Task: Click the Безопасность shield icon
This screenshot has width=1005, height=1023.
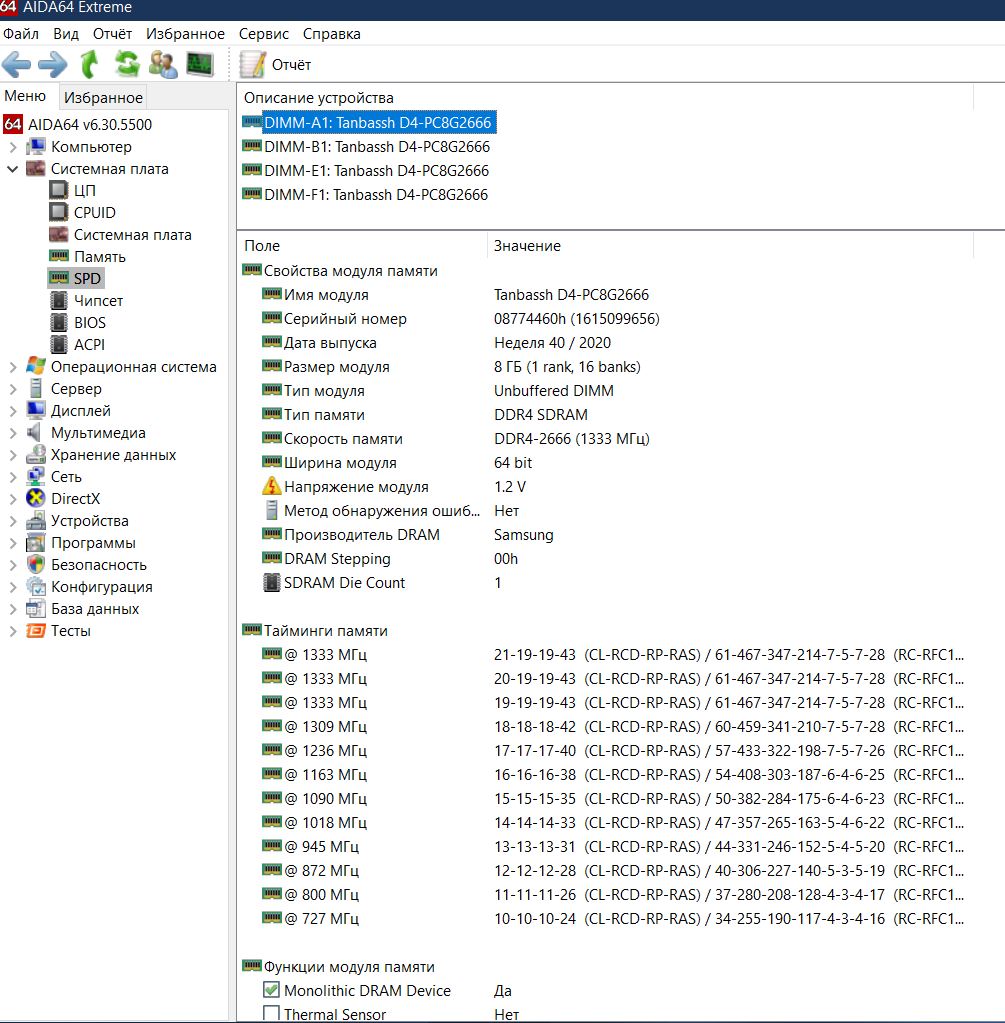Action: tap(36, 564)
